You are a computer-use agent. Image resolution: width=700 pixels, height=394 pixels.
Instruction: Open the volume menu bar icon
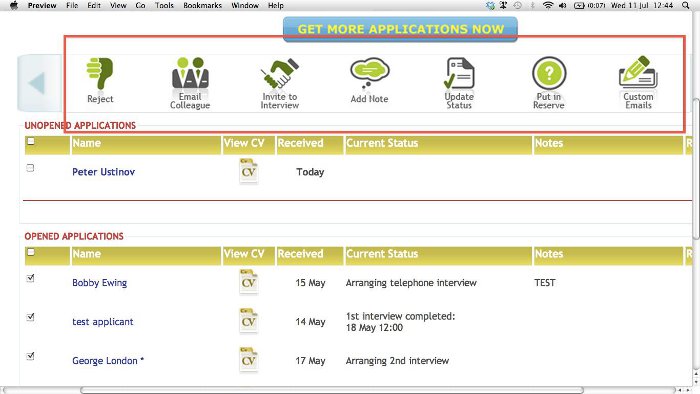coord(562,5)
